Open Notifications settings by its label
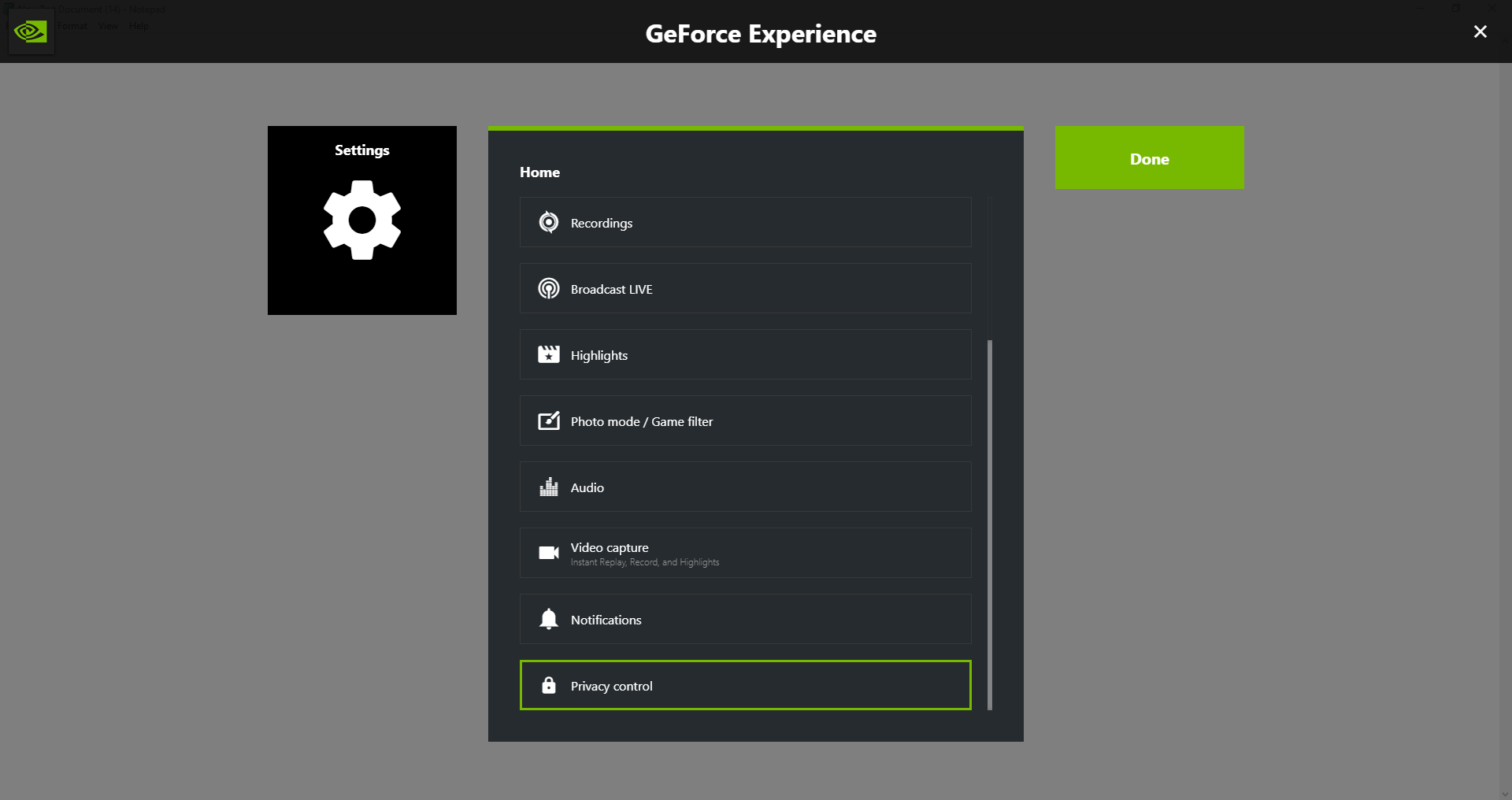This screenshot has width=1512, height=800. (606, 620)
